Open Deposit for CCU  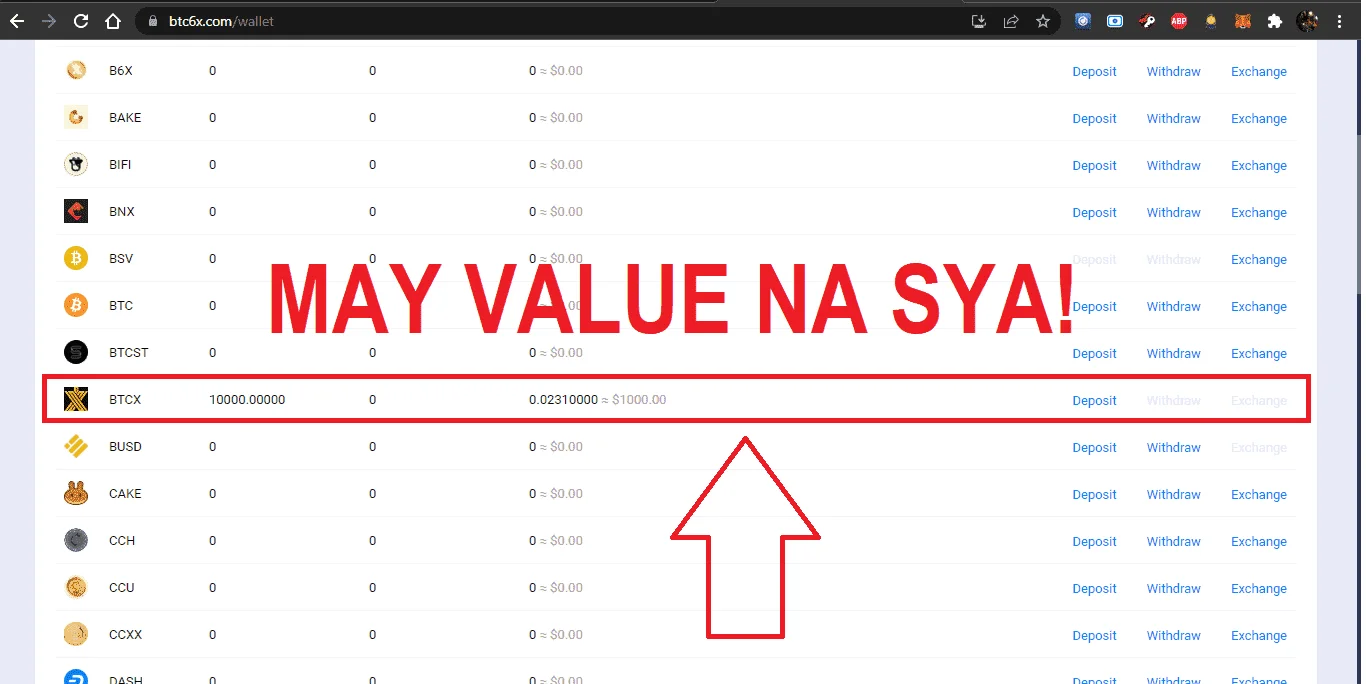pyautogui.click(x=1094, y=589)
